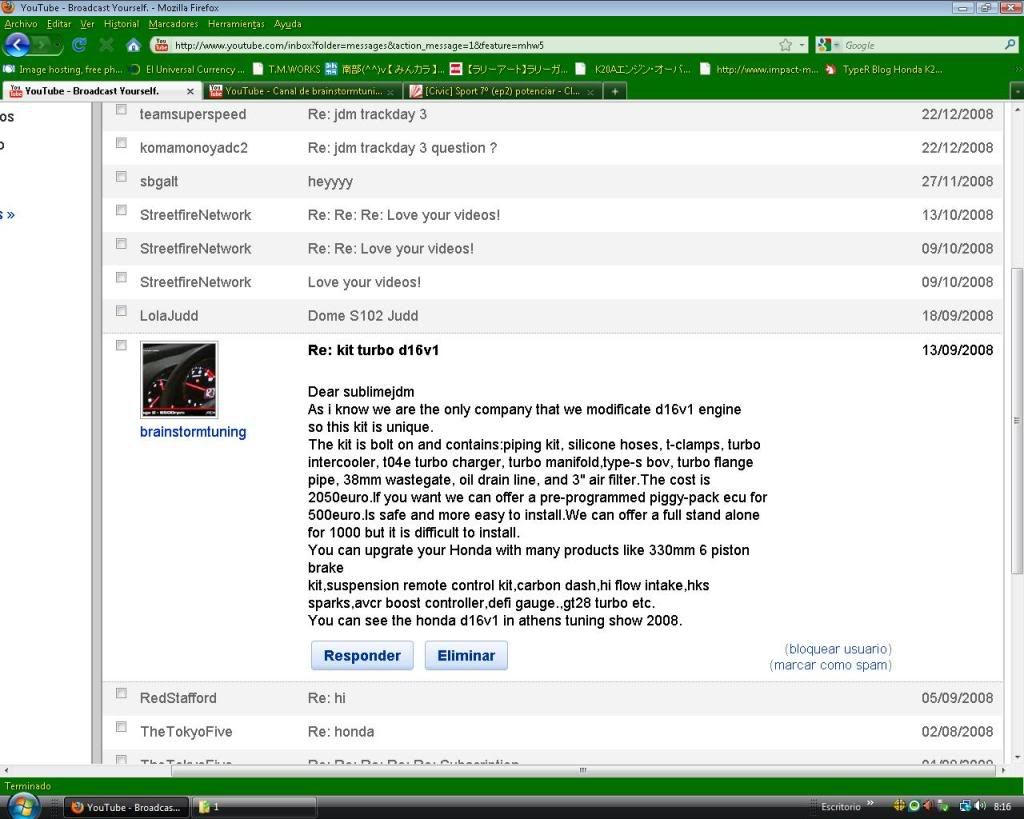
Task: Open the www.impact-m bookmark
Action: pos(759,69)
